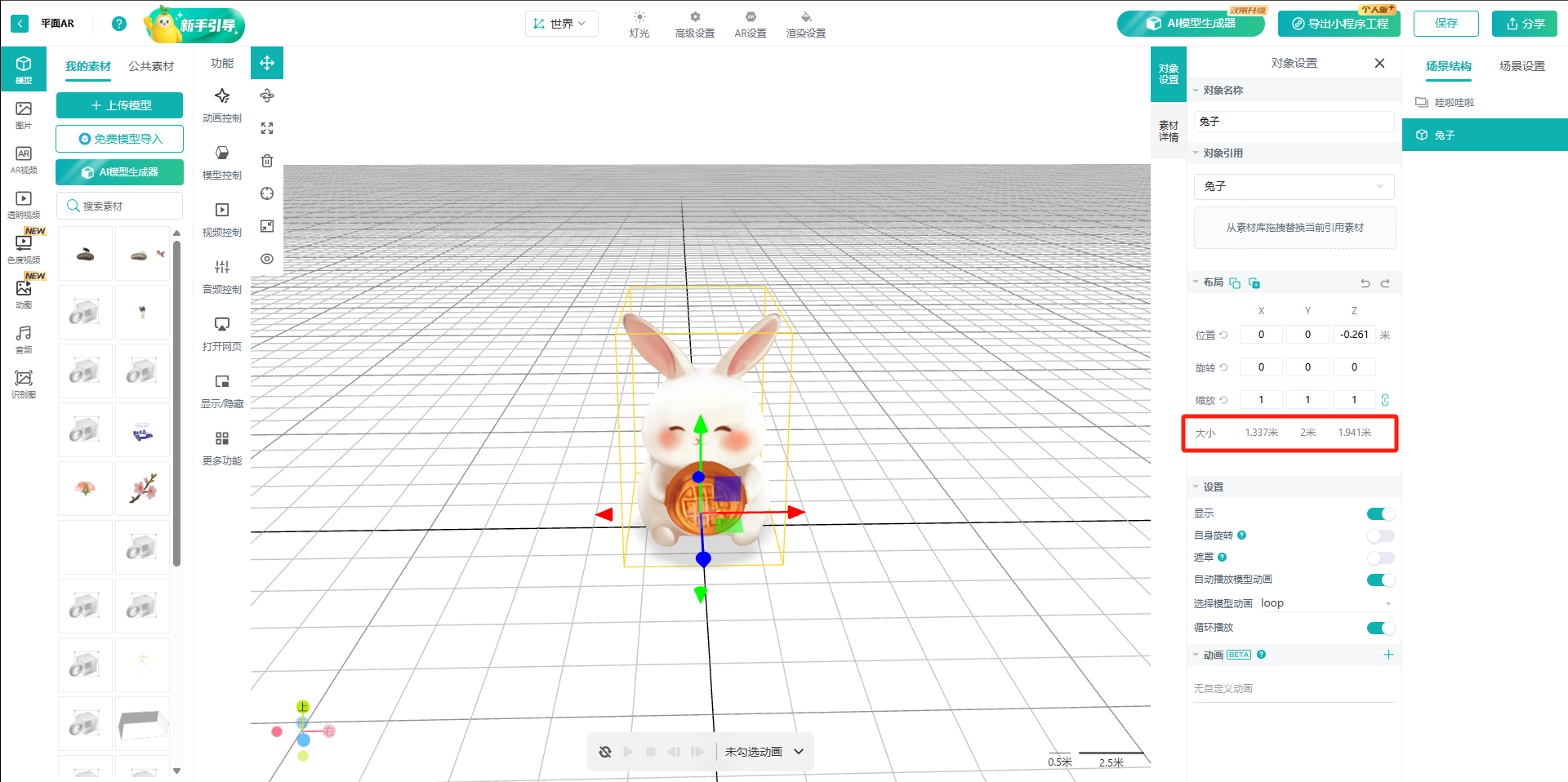Screen dimensions: 1568x782
Task: Click the trash delete icon in toolbar
Action: tap(267, 161)
